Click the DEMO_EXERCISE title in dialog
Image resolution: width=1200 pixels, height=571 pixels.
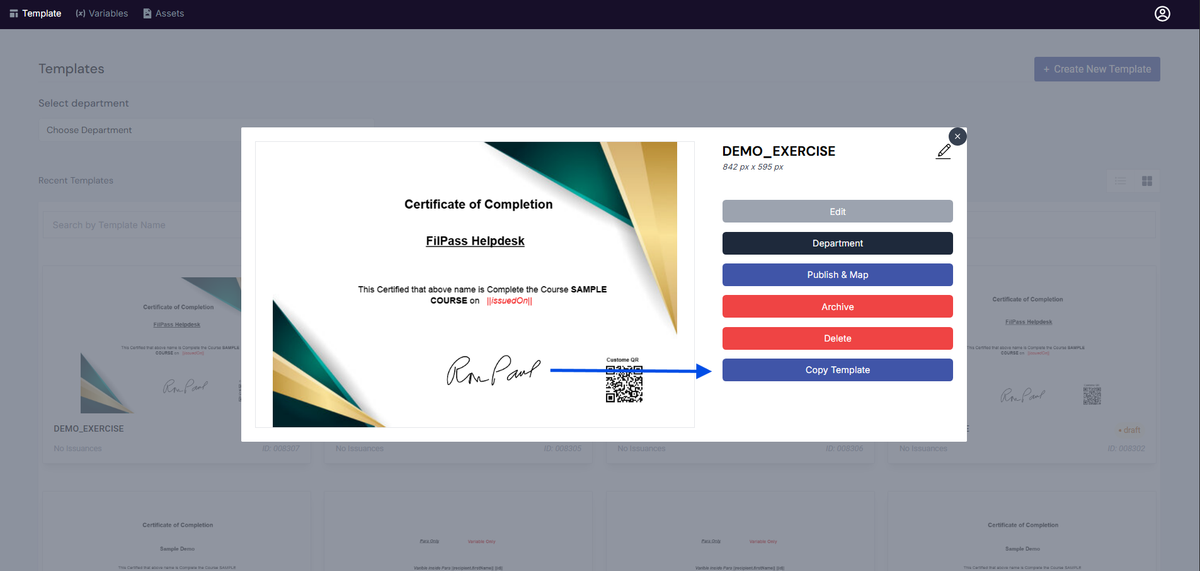(x=778, y=151)
